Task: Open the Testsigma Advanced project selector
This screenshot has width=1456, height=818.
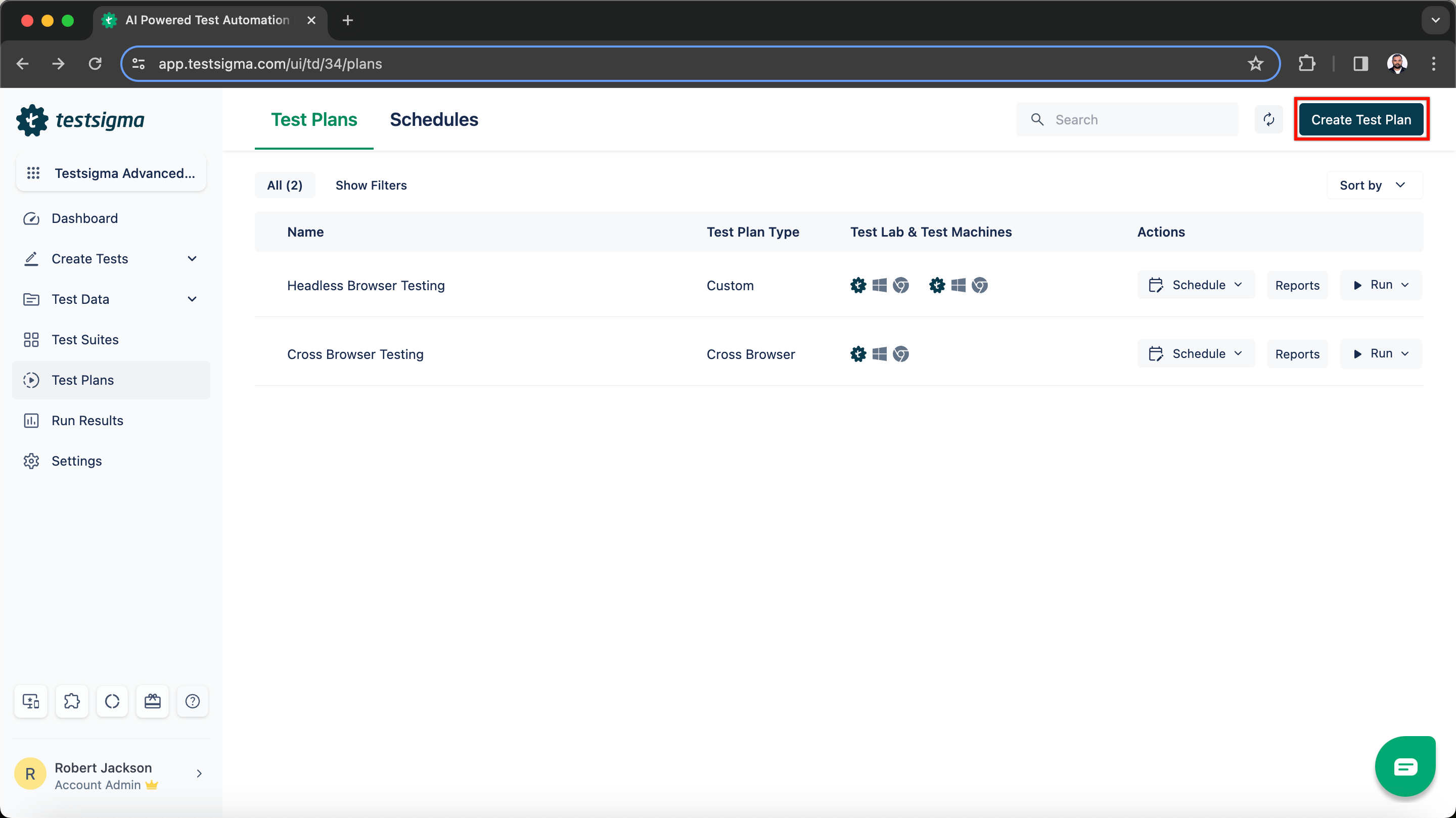Action: 111,173
